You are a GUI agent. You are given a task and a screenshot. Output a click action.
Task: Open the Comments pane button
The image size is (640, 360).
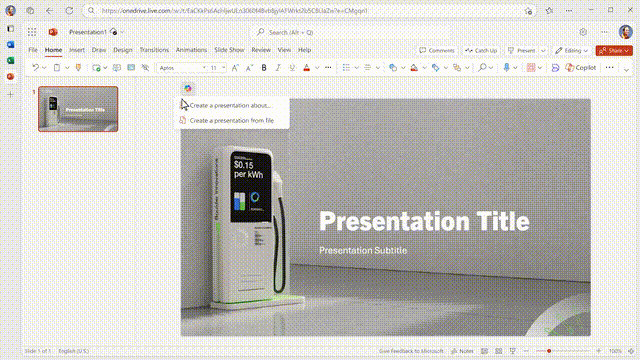point(437,51)
